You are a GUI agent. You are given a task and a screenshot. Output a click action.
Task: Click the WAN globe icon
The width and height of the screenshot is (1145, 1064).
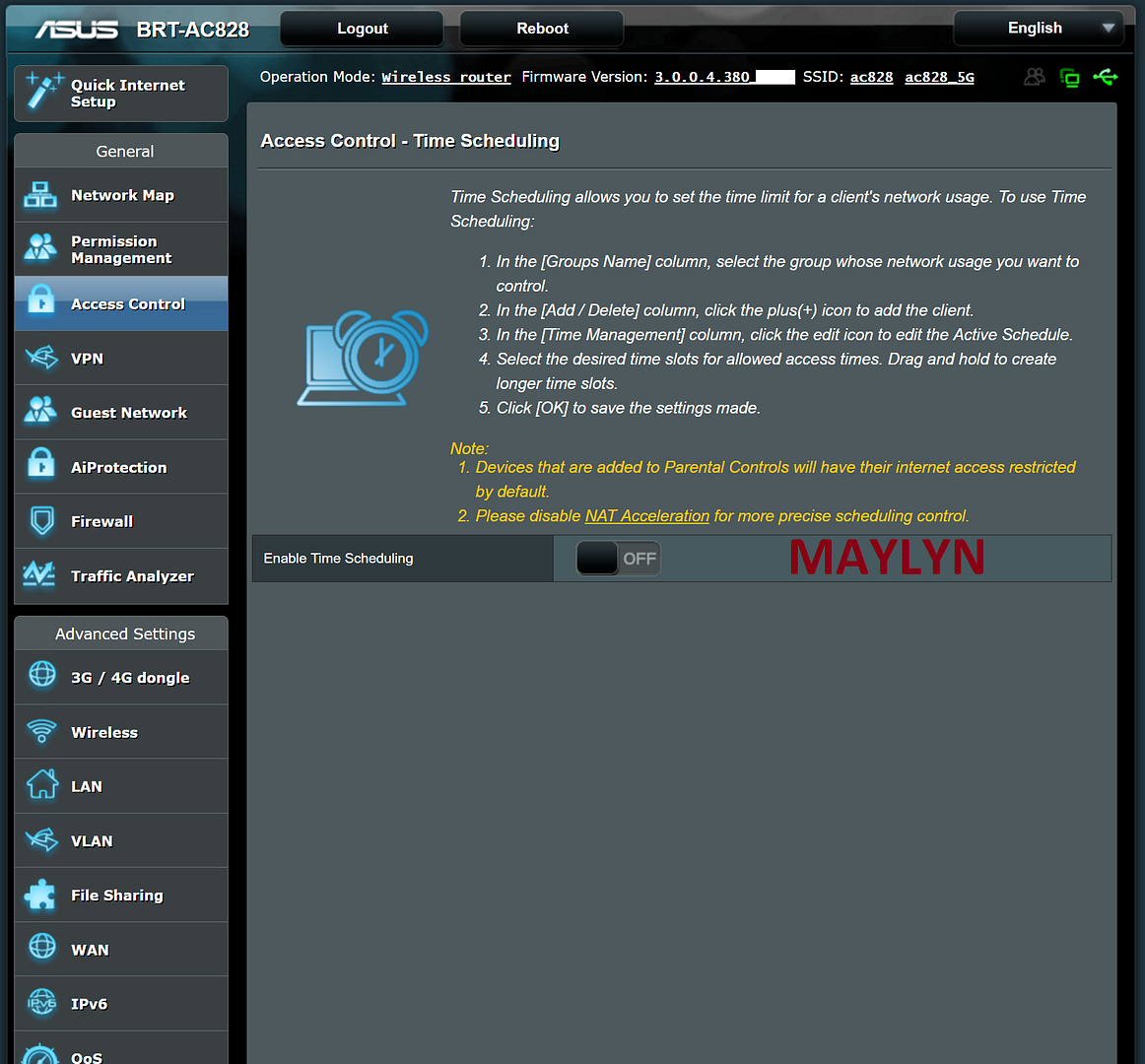coord(41,947)
